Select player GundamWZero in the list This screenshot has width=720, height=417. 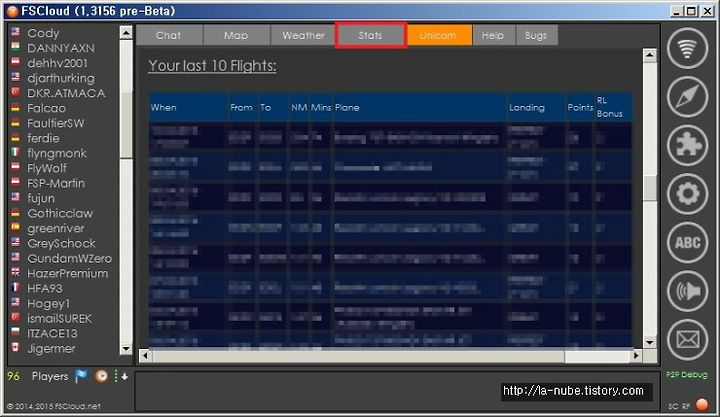(x=69, y=259)
